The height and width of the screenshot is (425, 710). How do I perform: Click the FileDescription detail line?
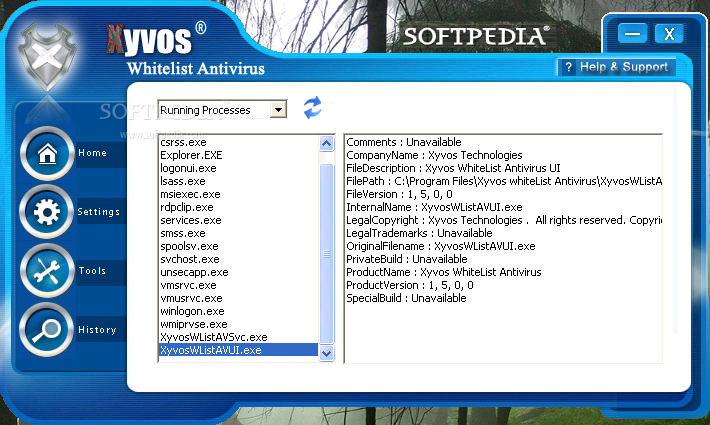(453, 168)
